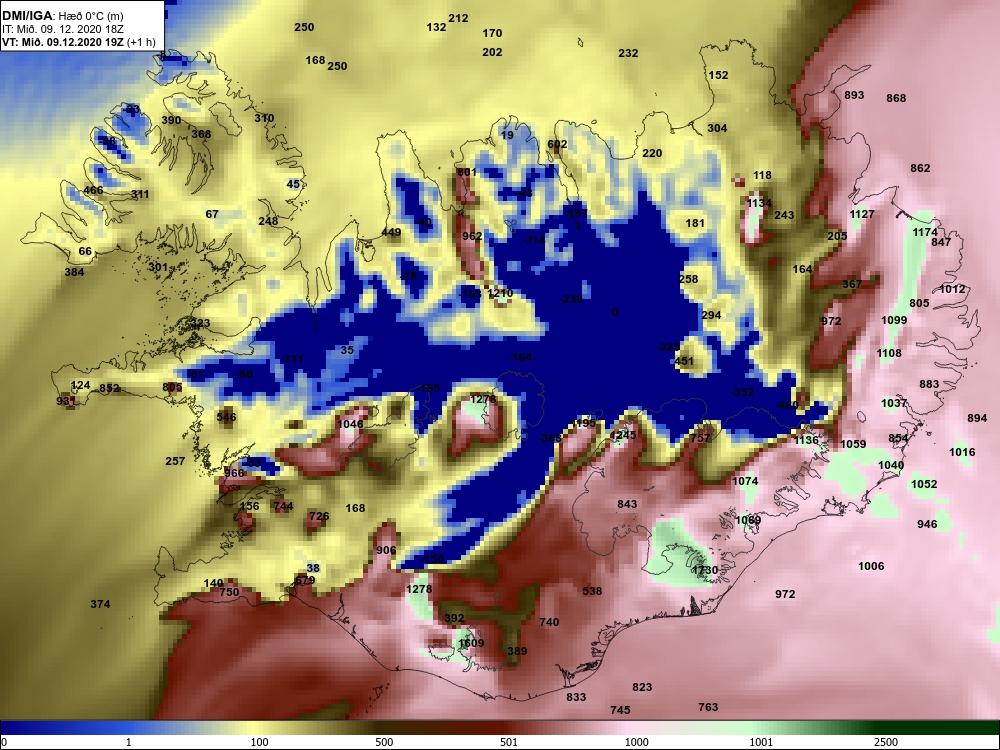Click the map value '1210'
Screen dimensions: 1000x750
(x=500, y=293)
